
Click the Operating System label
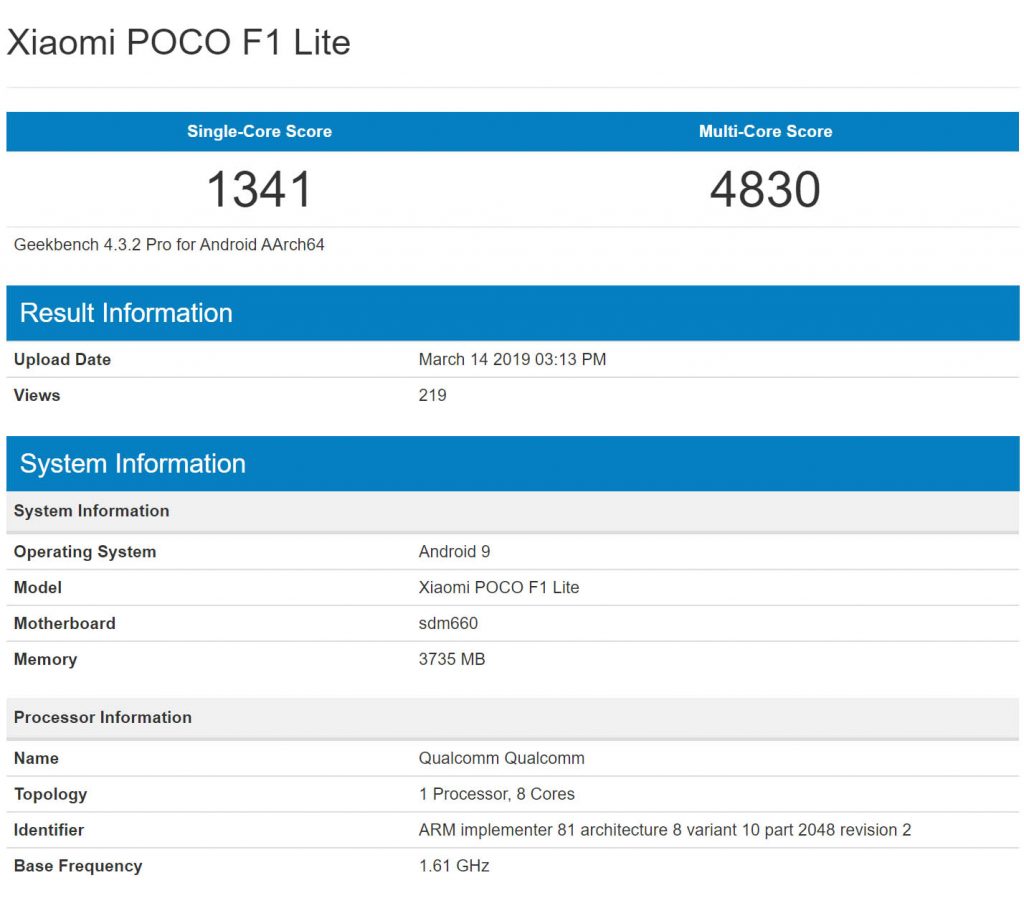85,552
